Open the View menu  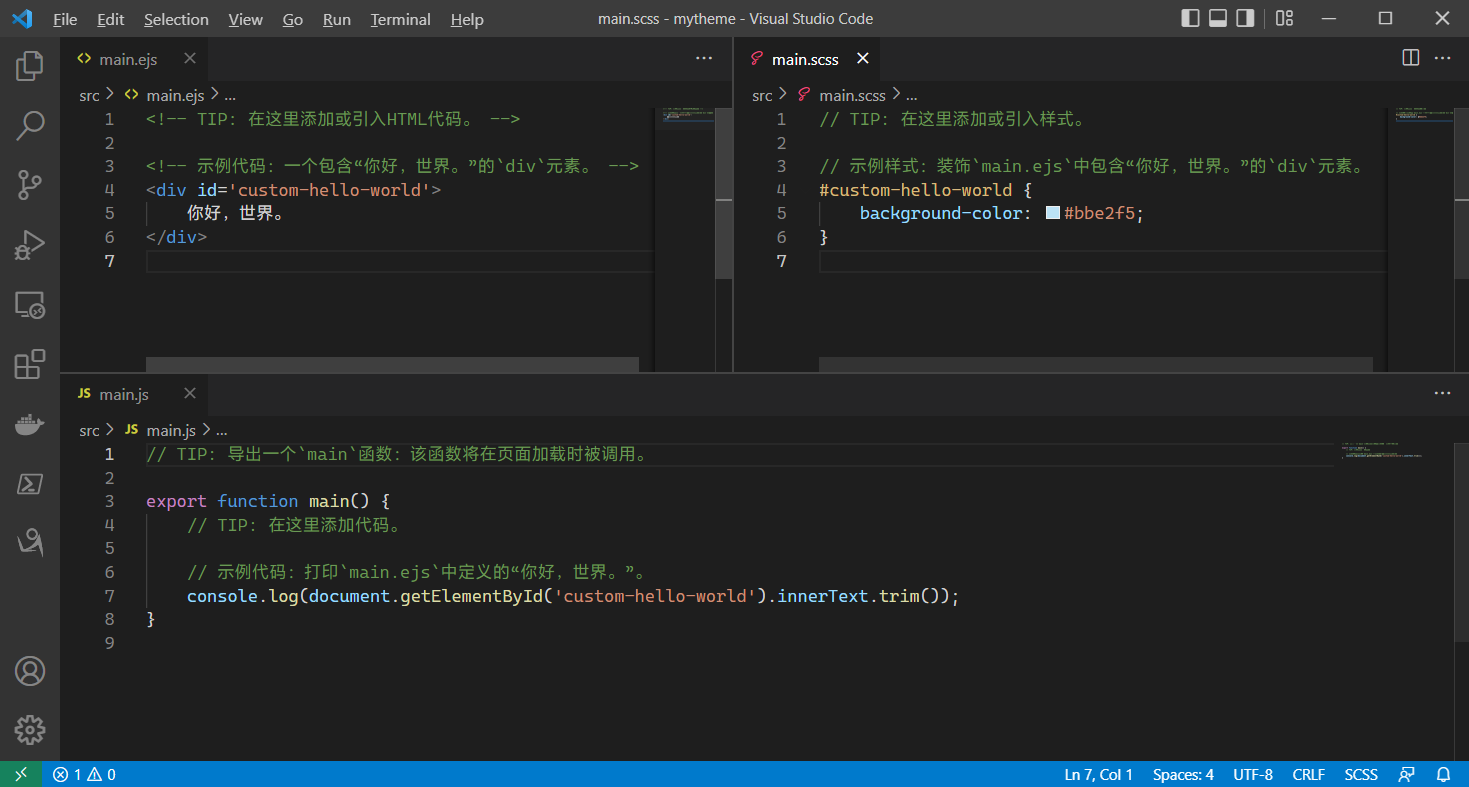pyautogui.click(x=245, y=19)
